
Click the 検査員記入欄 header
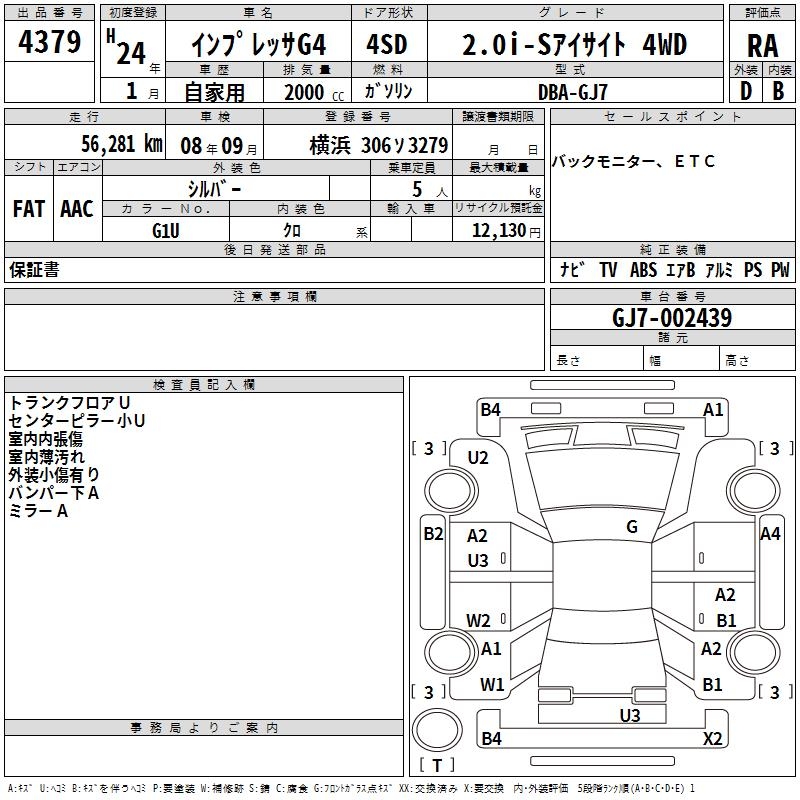(204, 385)
